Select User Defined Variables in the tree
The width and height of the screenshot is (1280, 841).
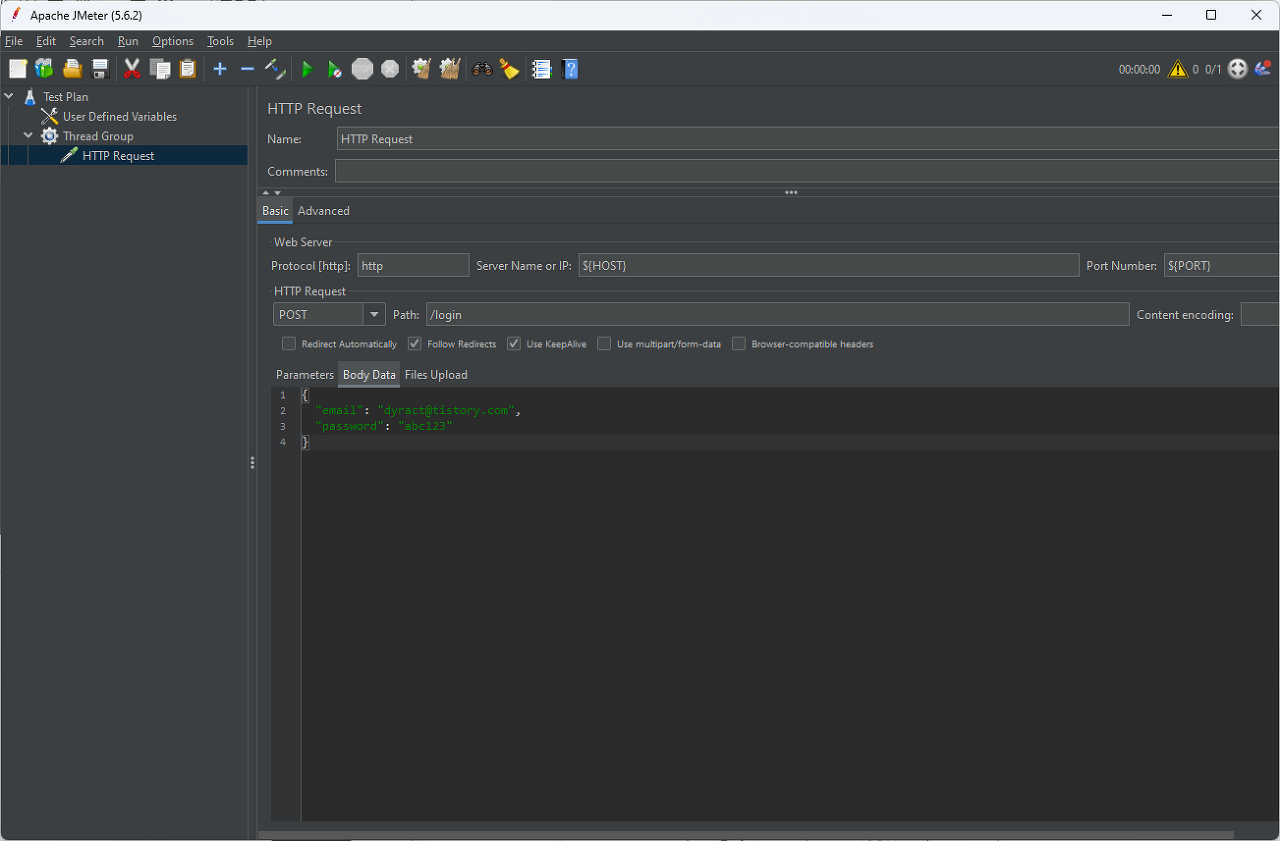119,117
